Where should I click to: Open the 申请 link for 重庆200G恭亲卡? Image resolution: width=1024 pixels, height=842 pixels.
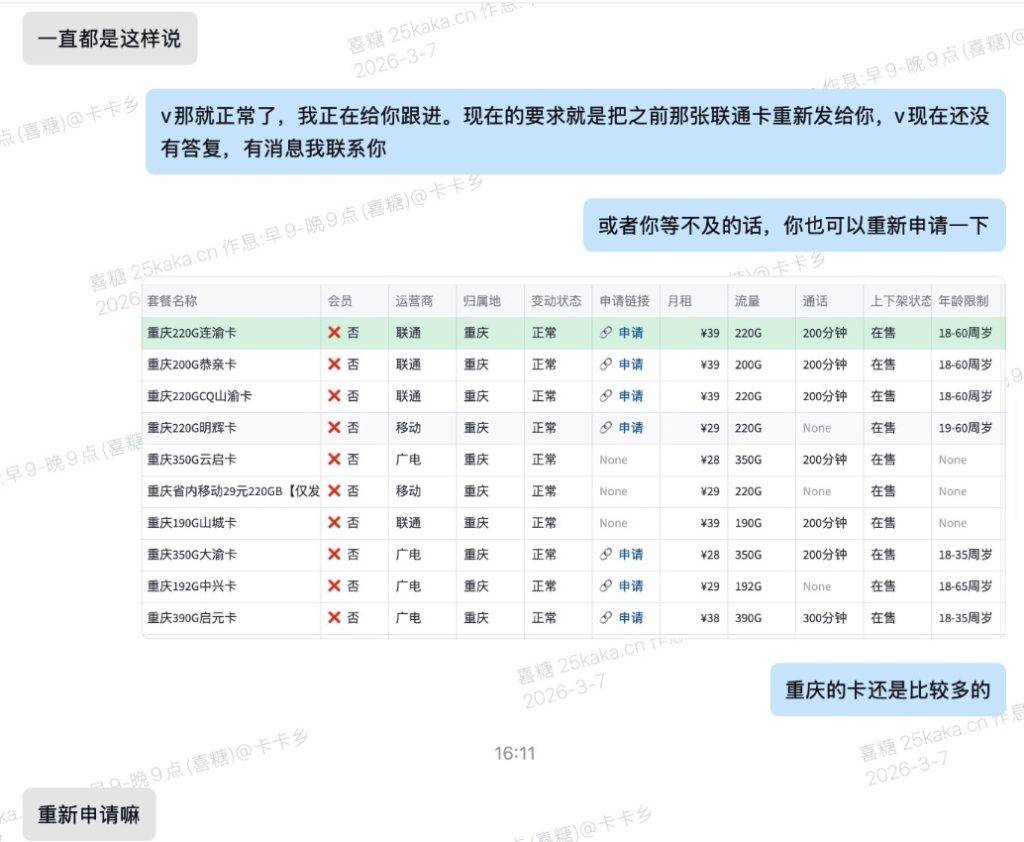click(630, 365)
